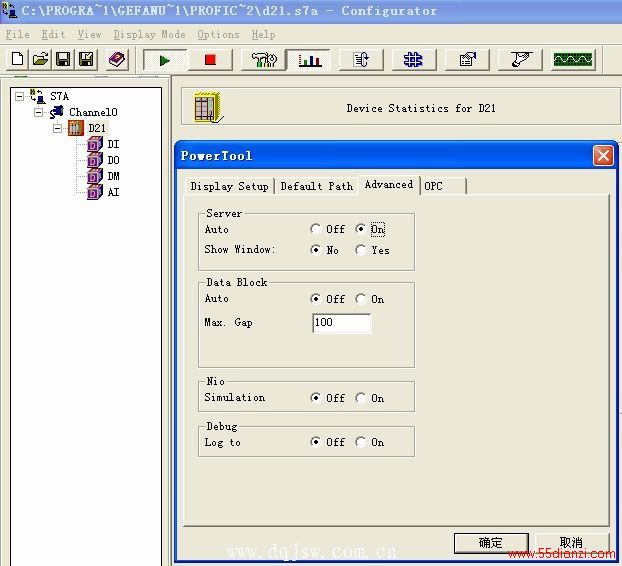Select the Channel0 tree label
Screen dimensions: 622x566
pyautogui.click(x=93, y=112)
